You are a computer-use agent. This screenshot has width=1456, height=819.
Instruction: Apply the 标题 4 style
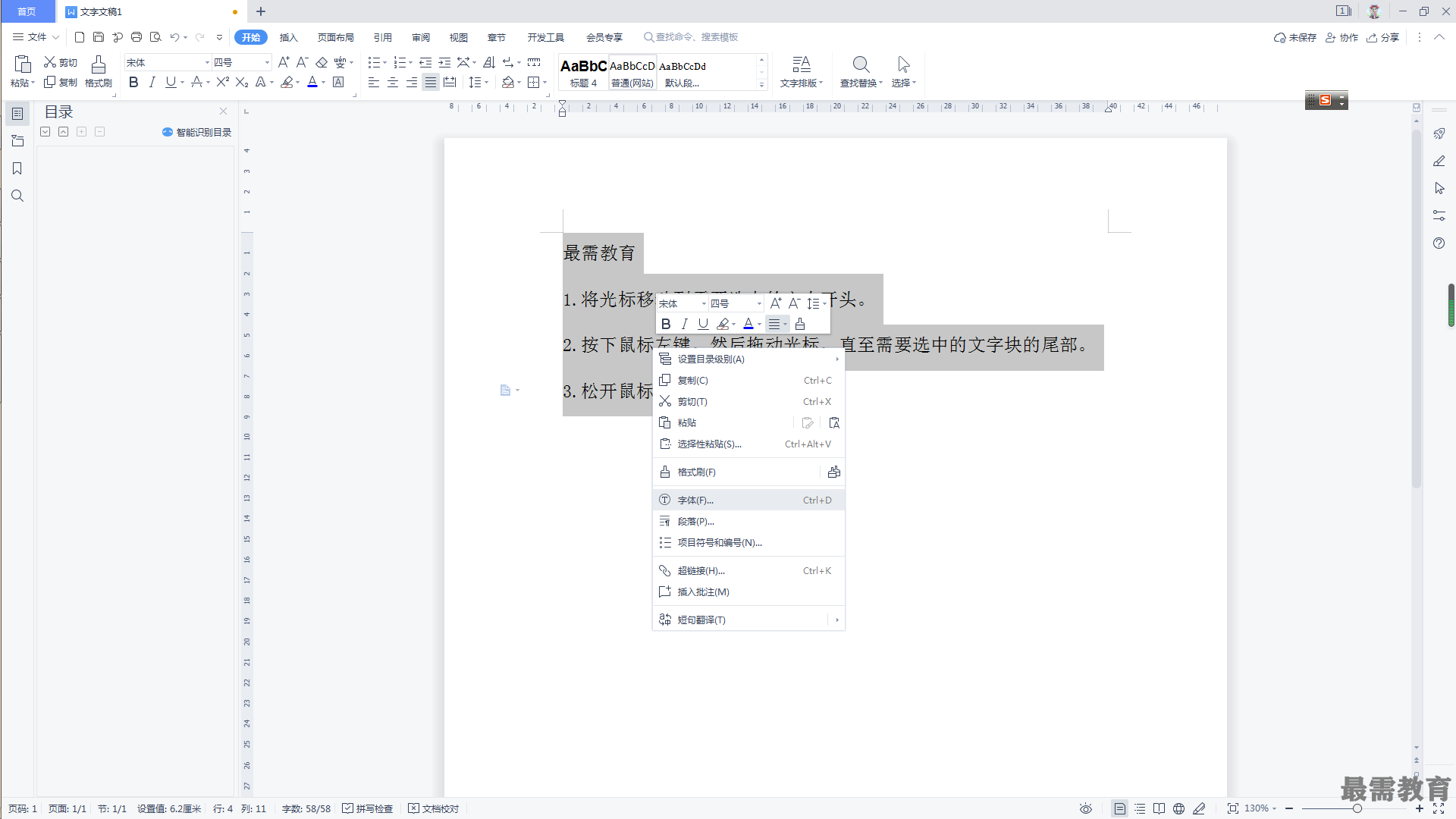coord(583,73)
